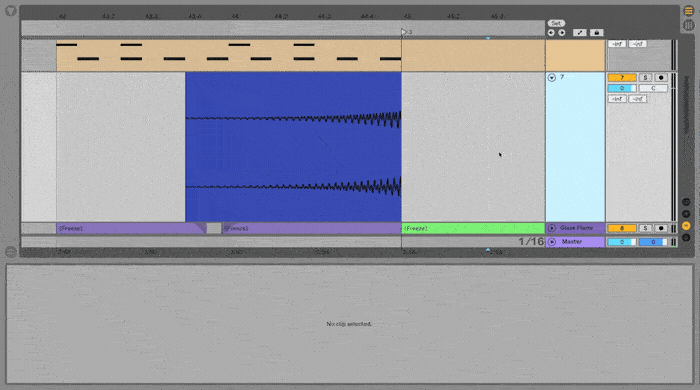Select the blue audio clip waveform
This screenshot has height=390, width=700.
[x=293, y=147]
